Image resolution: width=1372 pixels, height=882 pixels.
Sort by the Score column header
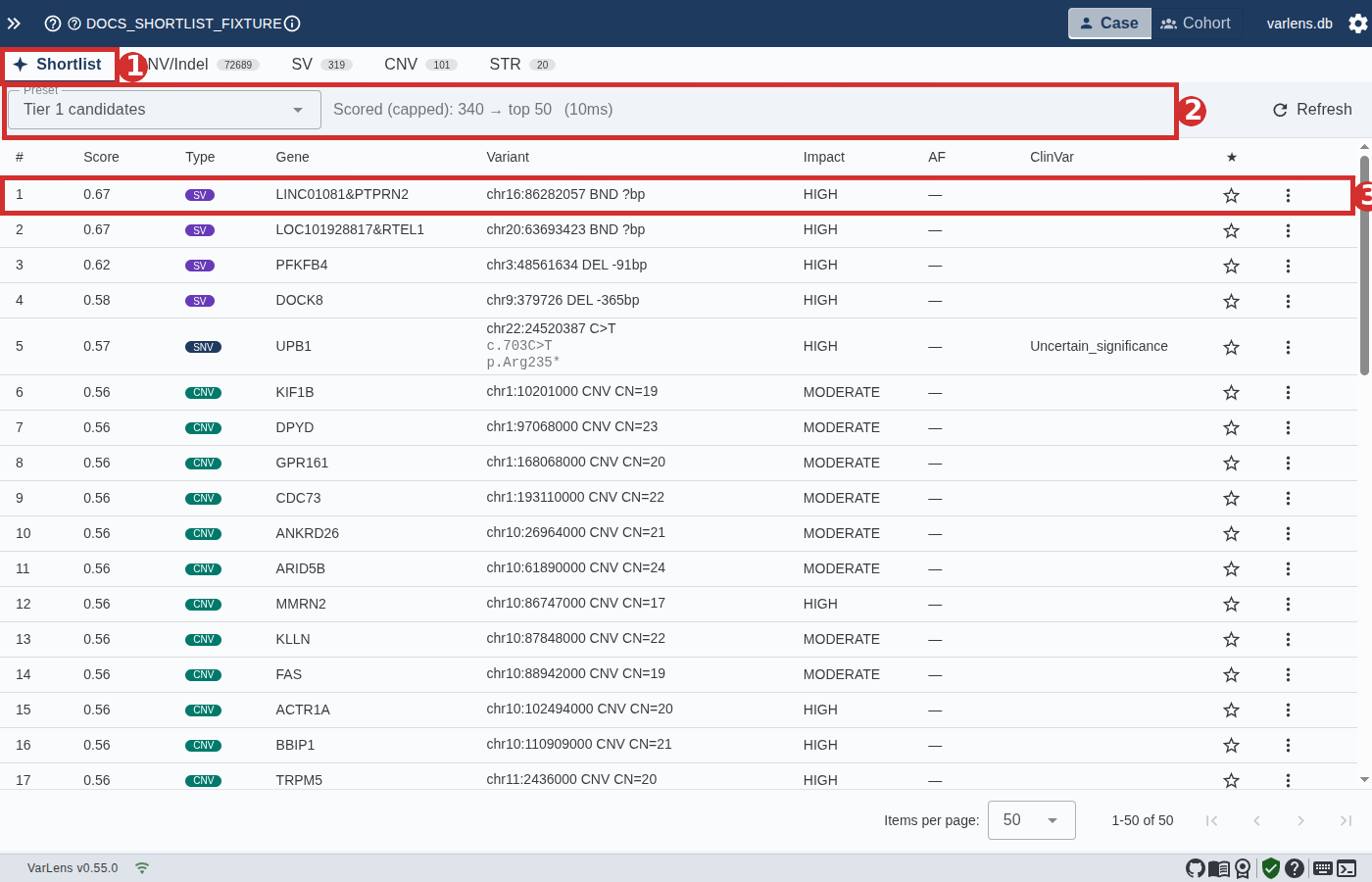101,157
